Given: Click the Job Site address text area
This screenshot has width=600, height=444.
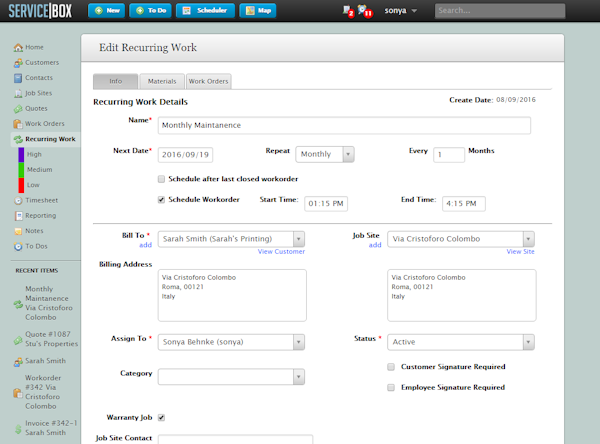Looking at the screenshot, I should click(x=462, y=295).
